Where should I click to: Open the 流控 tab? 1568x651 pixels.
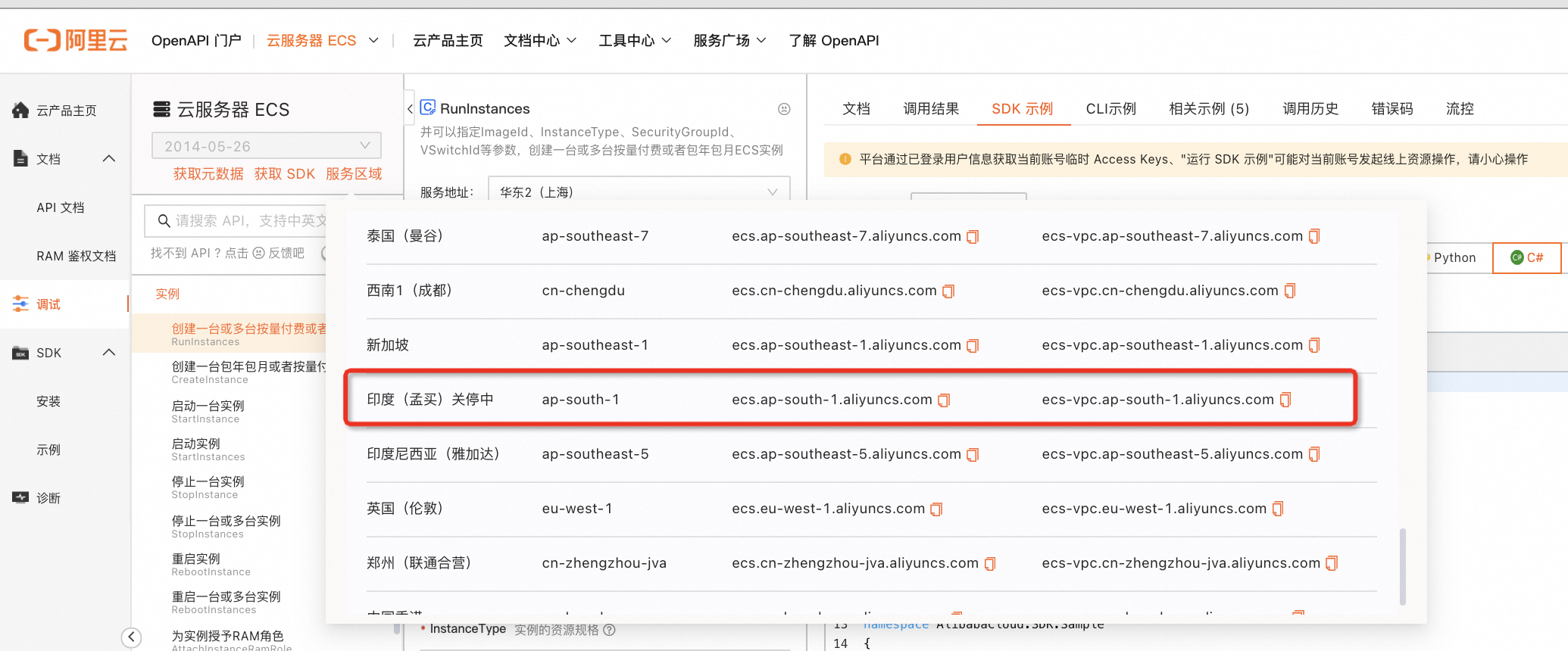click(x=1460, y=109)
